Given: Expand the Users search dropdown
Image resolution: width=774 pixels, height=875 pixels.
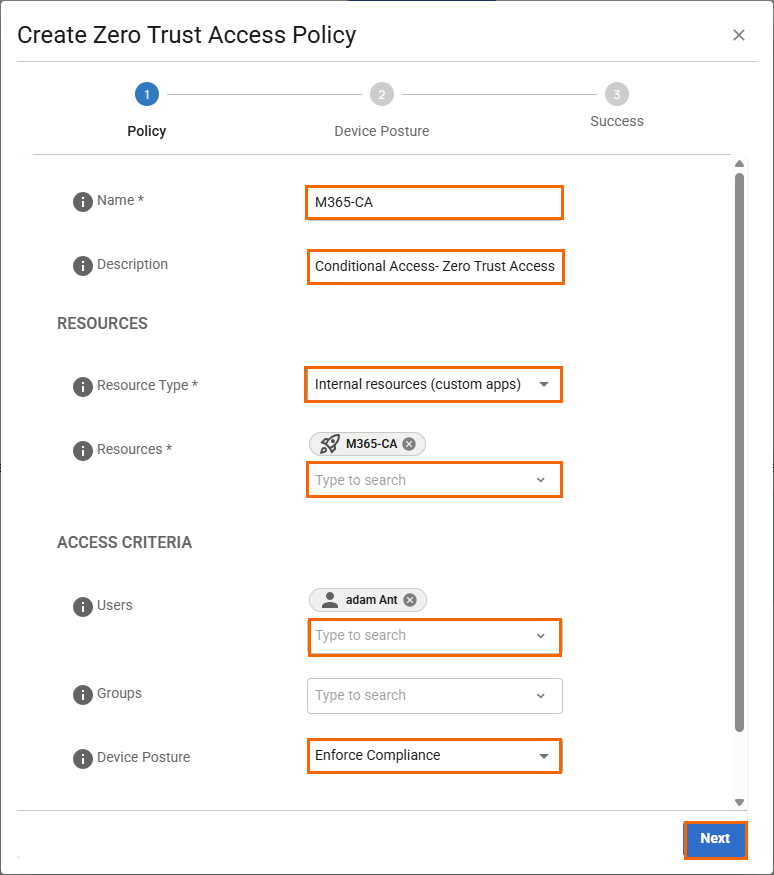Looking at the screenshot, I should (x=540, y=636).
